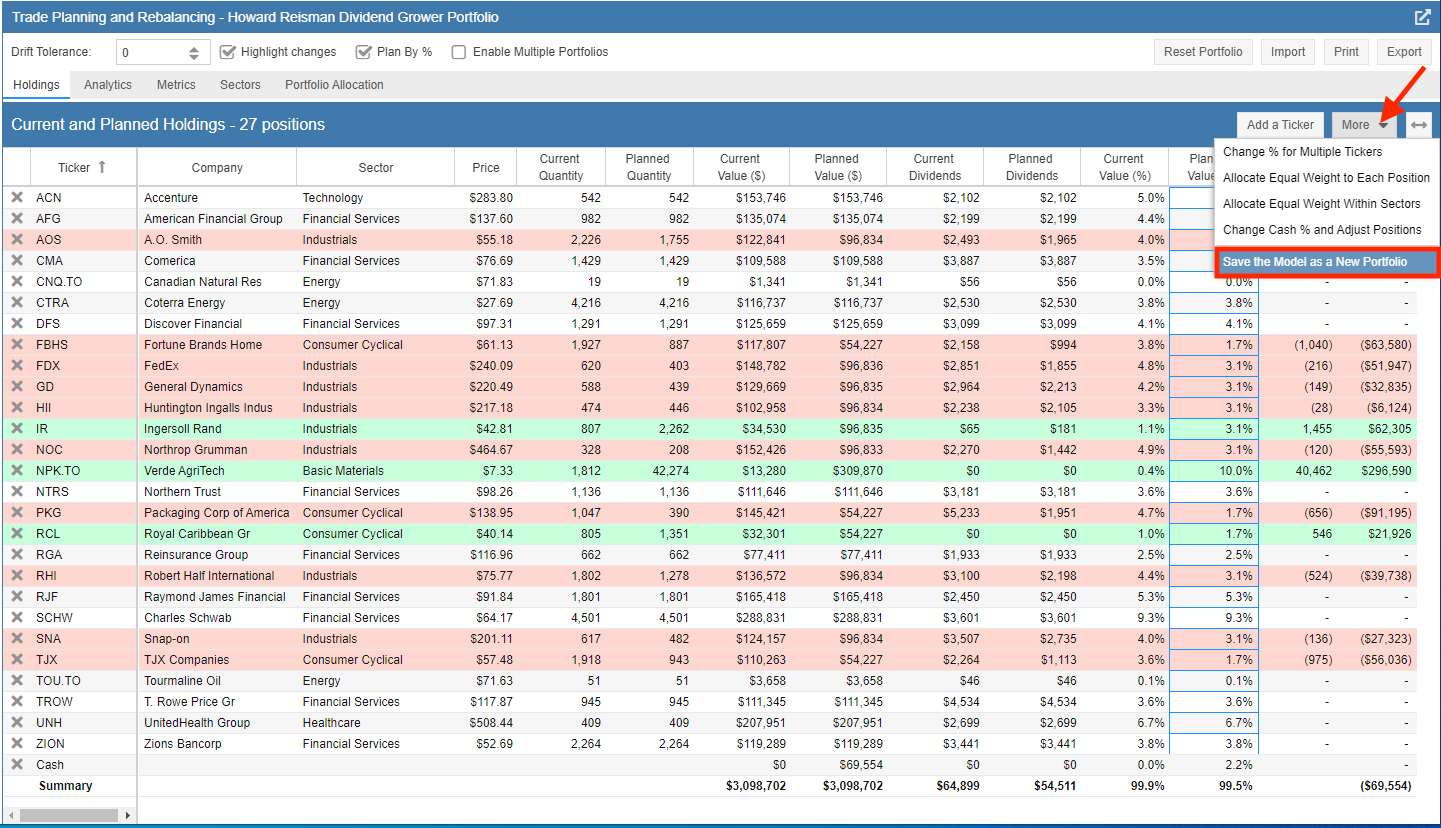Delete NTRS position using X icon
Viewport: 1441px width, 828px height.
16,492
